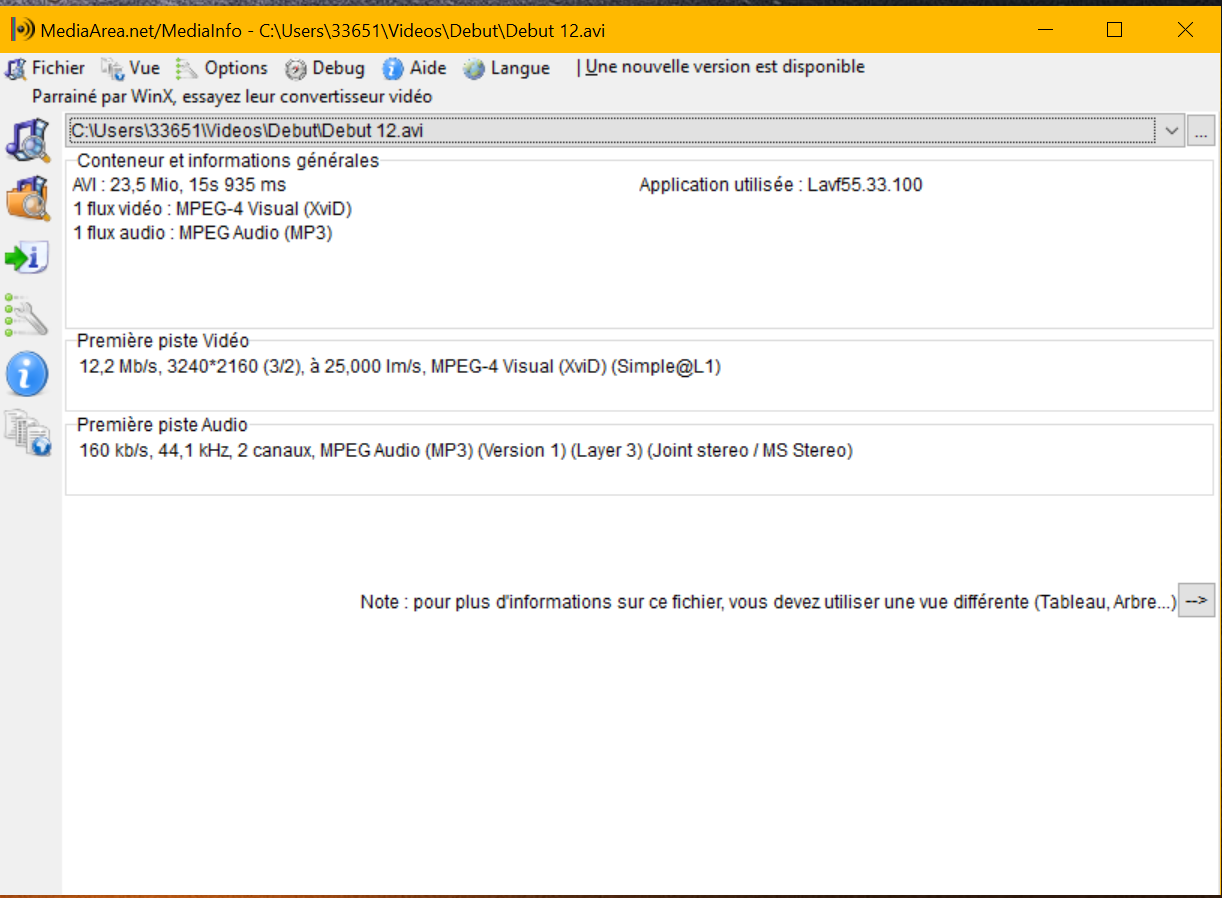Click the open folder sidebar icon
1222x898 pixels.
pos(27,198)
